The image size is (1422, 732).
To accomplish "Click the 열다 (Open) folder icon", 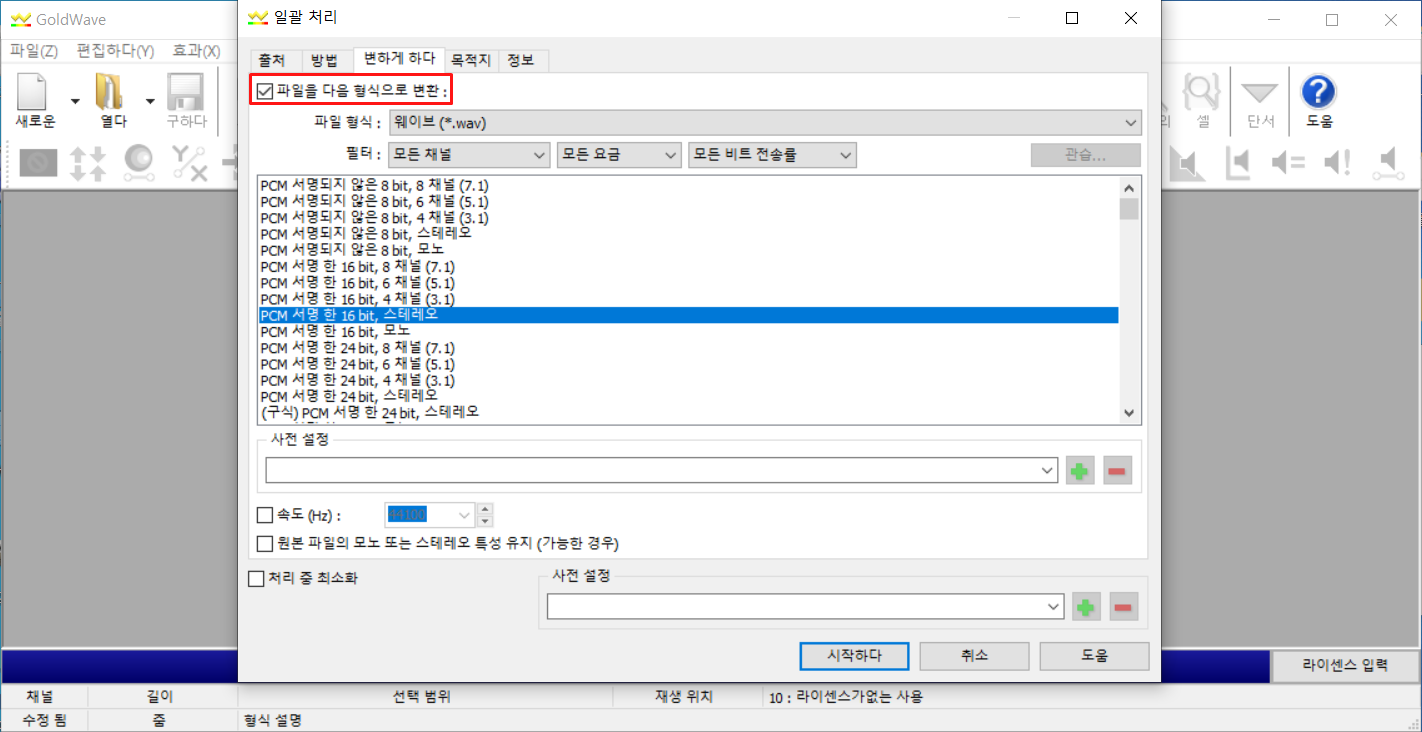I will (108, 92).
